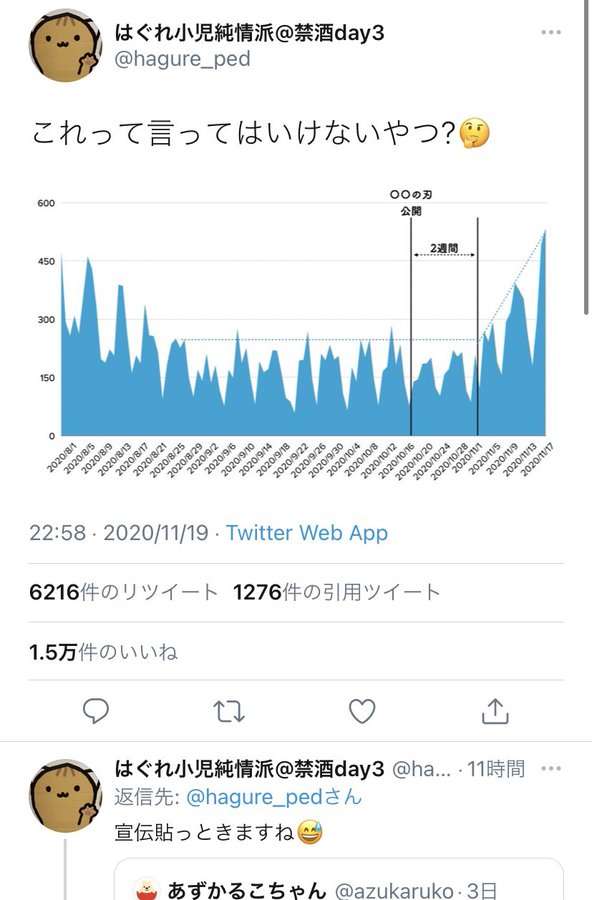The width and height of the screenshot is (592, 900).
Task: Open the share upload icon
Action: point(495,711)
